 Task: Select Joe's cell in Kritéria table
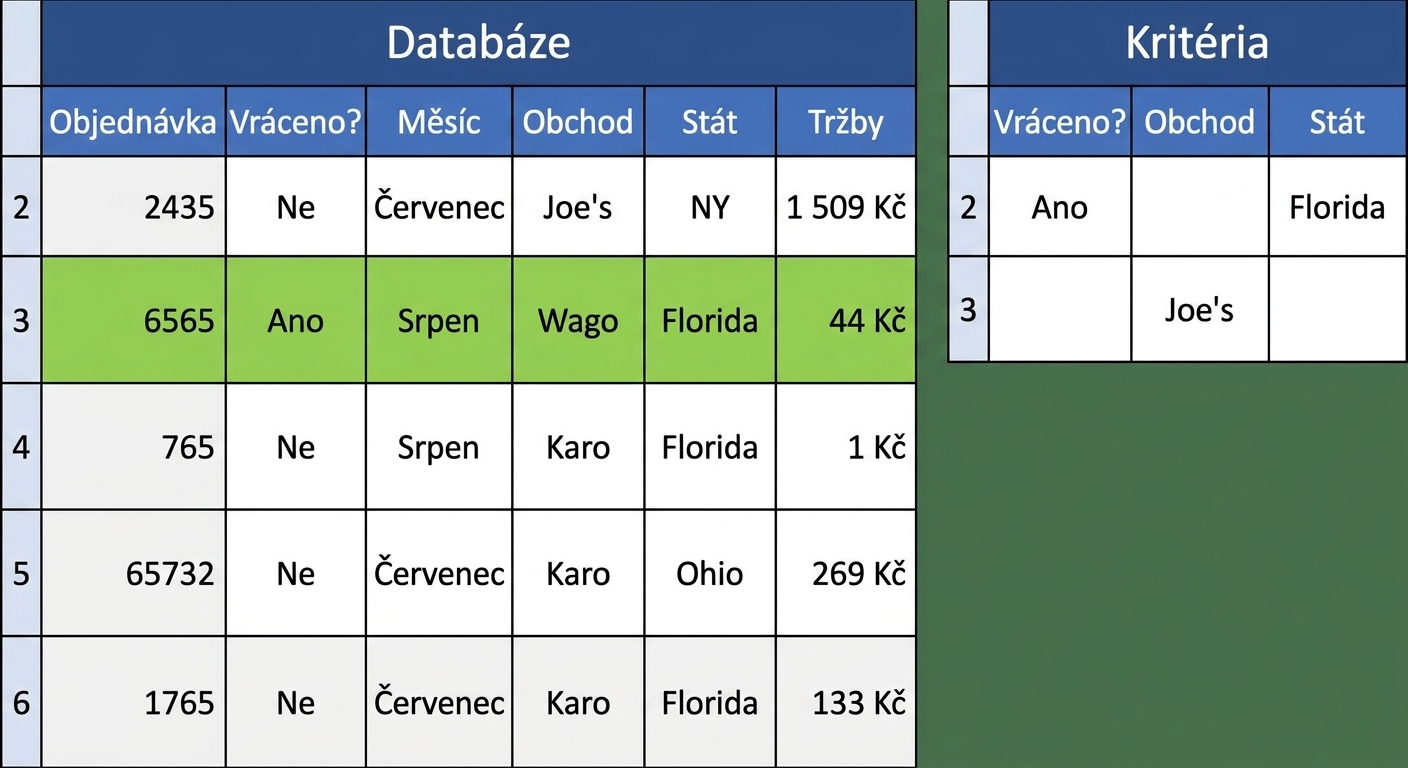pos(1200,310)
